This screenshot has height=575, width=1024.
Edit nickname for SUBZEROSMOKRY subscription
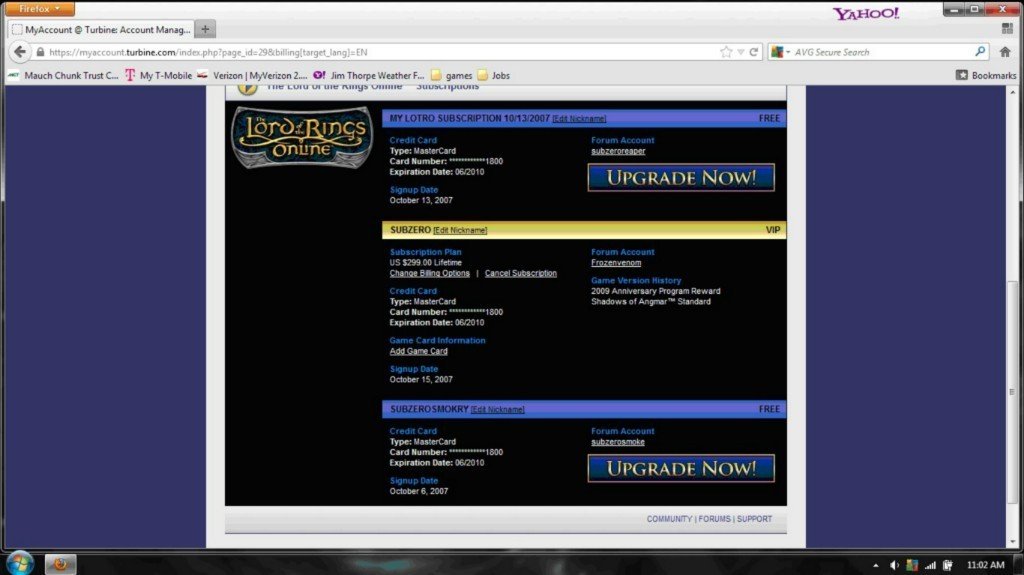coord(498,410)
